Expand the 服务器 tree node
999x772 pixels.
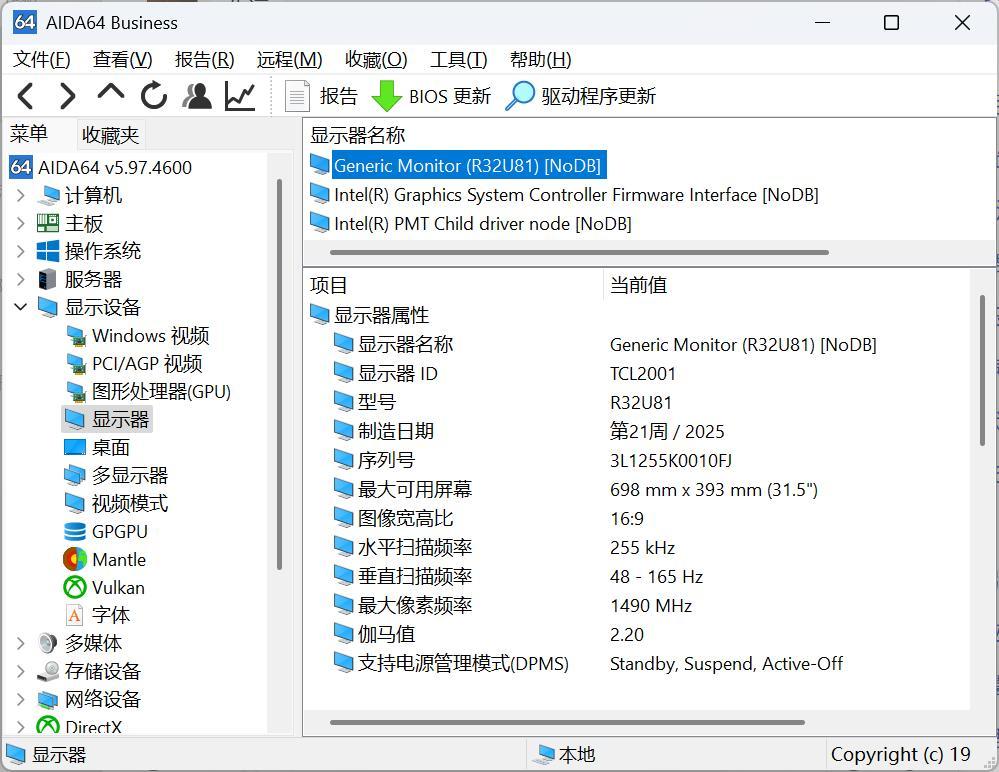[20, 279]
